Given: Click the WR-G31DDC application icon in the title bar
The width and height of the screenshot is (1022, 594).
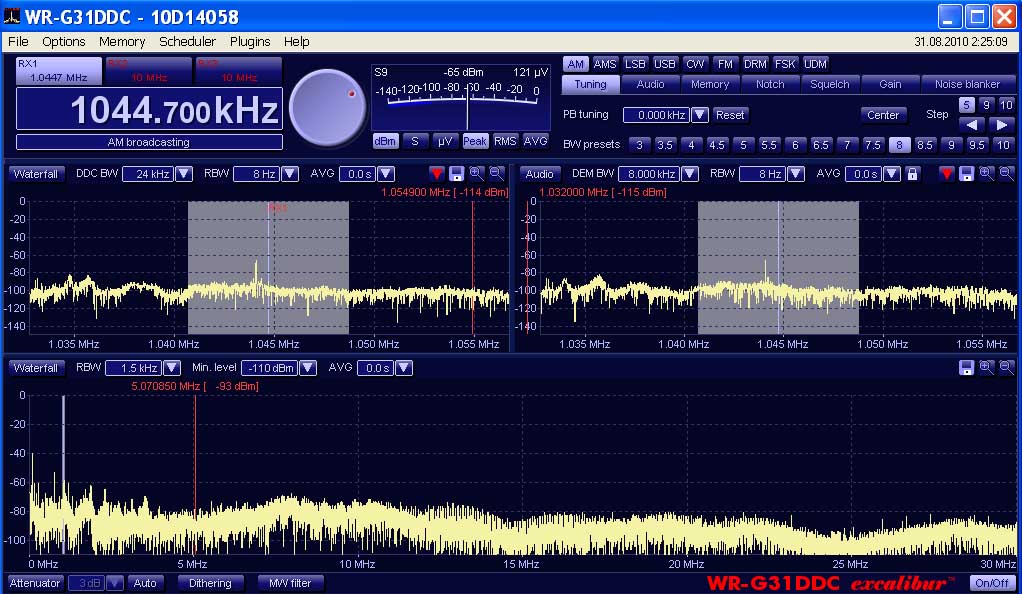Looking at the screenshot, I should pyautogui.click(x=12, y=16).
